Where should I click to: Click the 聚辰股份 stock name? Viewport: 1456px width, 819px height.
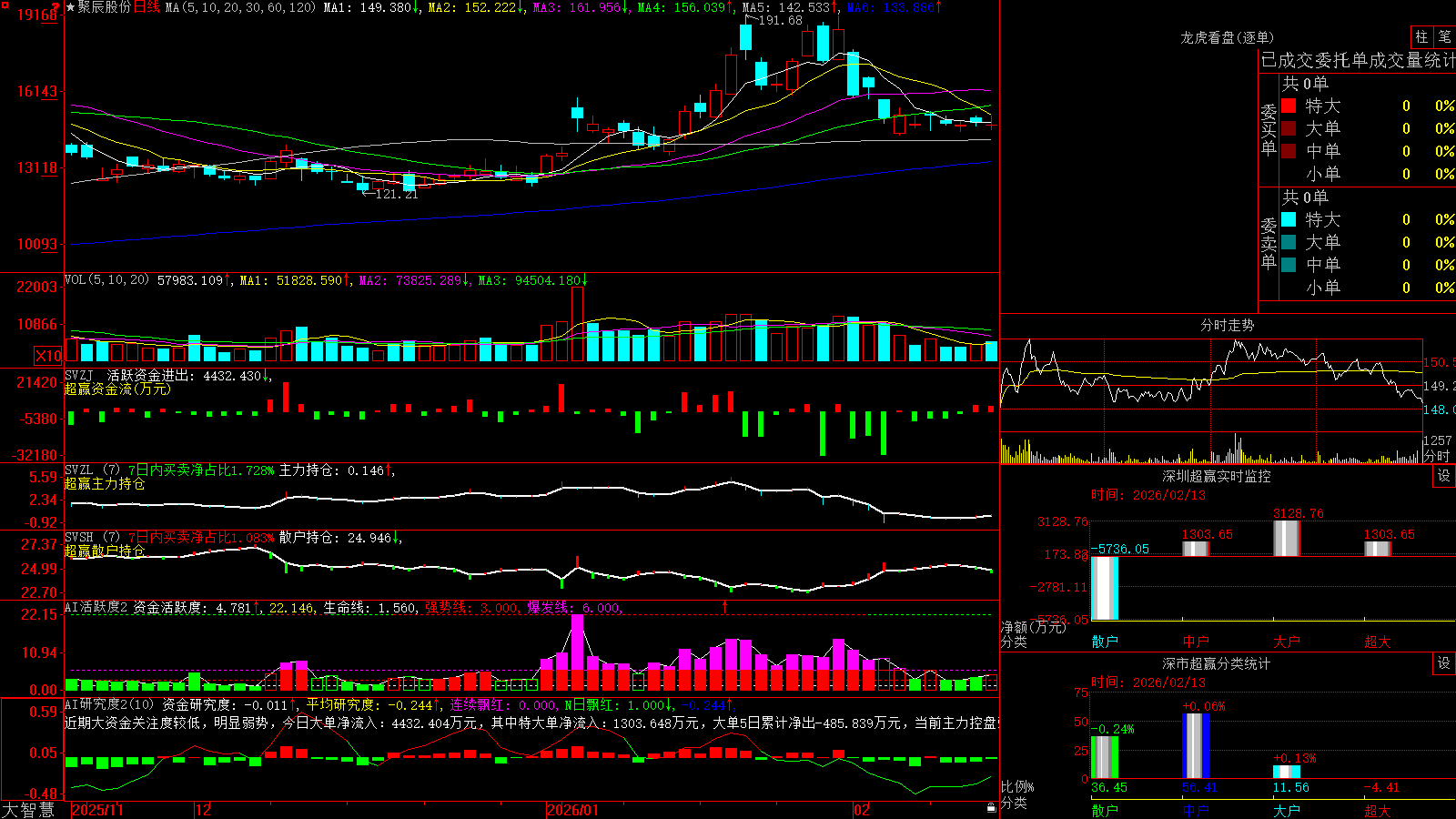(105, 7)
